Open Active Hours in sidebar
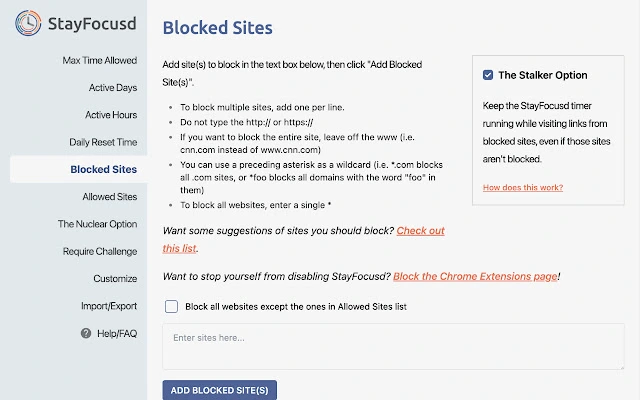 point(111,115)
